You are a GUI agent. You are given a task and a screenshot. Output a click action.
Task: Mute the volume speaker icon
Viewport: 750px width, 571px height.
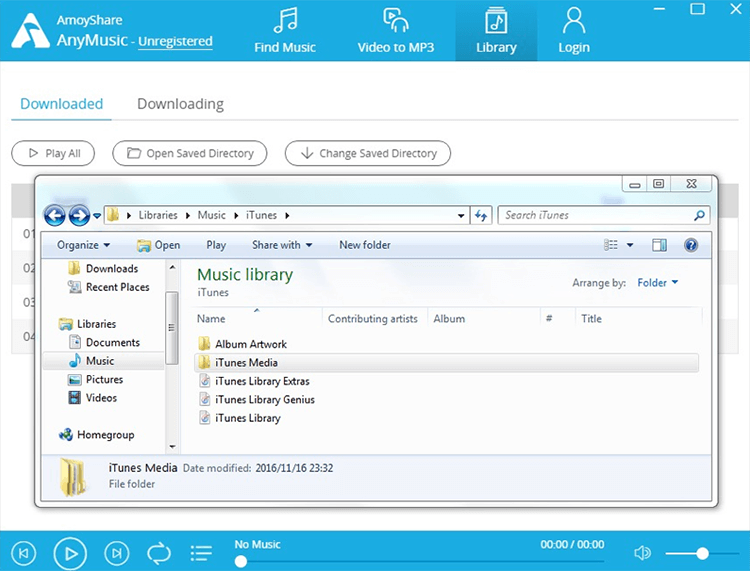(x=642, y=553)
